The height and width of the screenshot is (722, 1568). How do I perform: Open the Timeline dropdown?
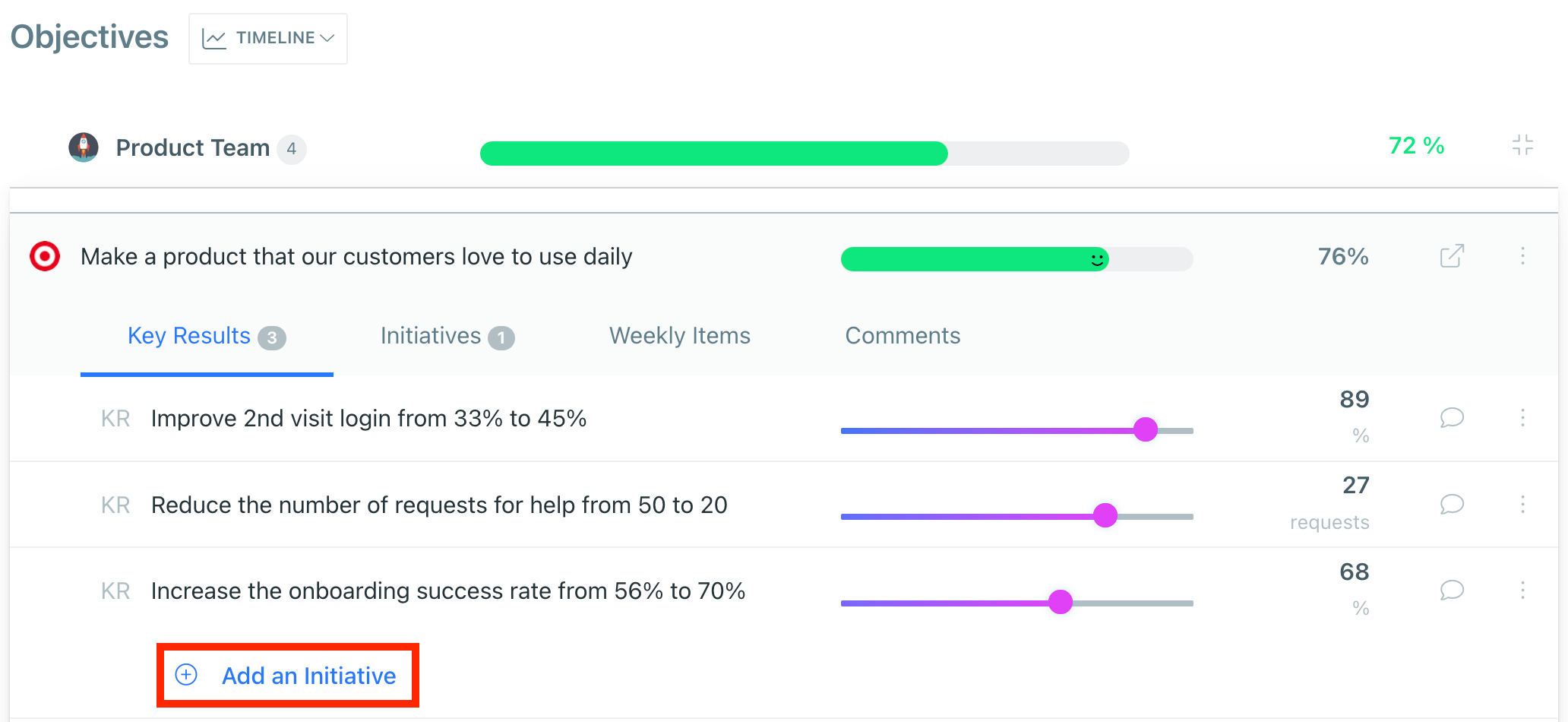point(268,38)
